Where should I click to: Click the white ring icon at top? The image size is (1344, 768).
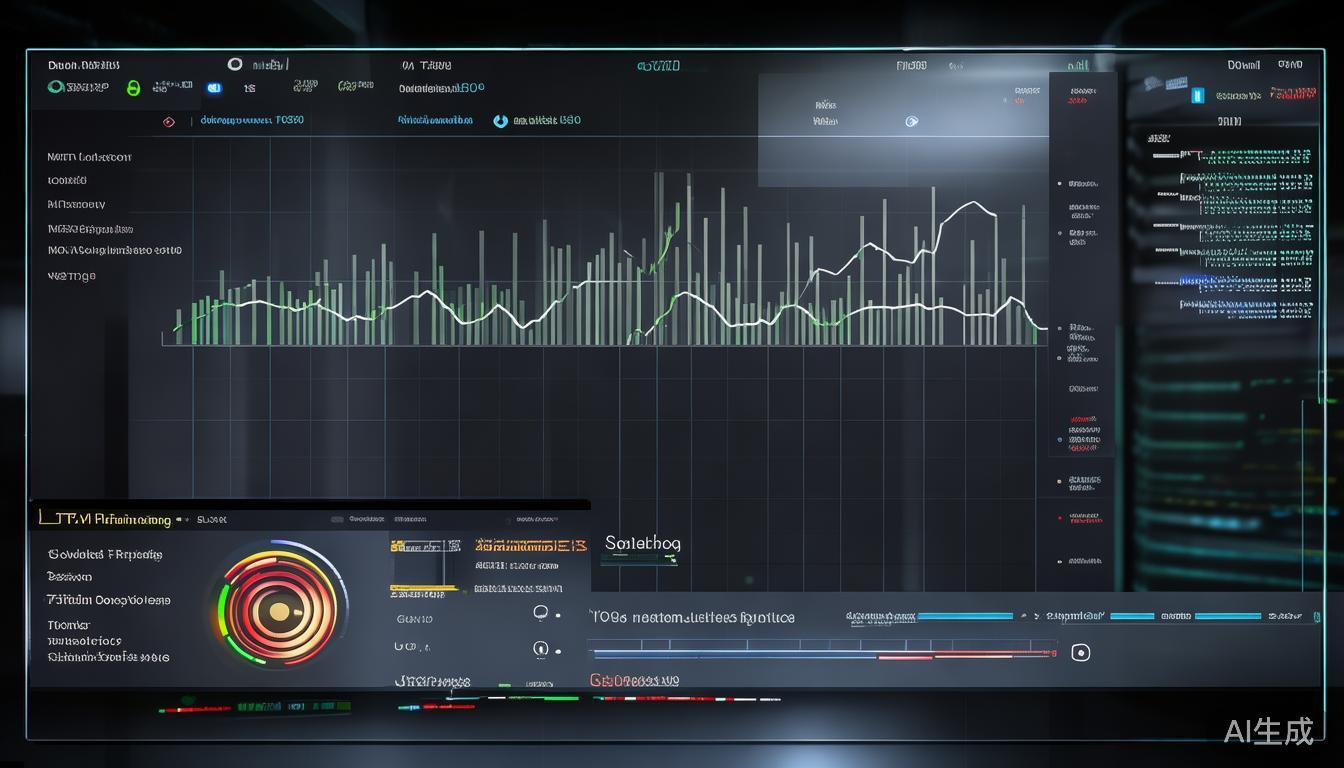[x=235, y=64]
